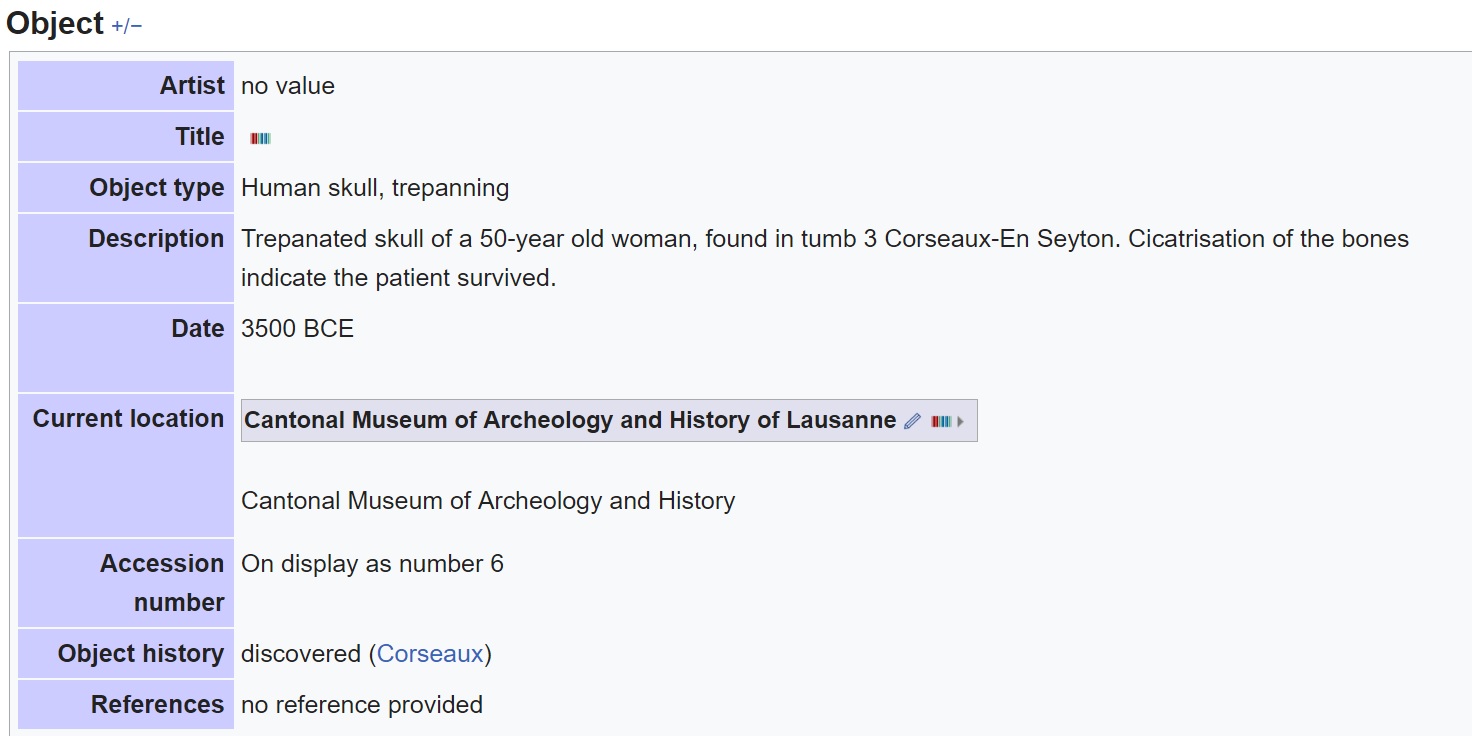This screenshot has height=736, width=1472.
Task: Click the 'Human skull, trepanning' text
Action: (x=375, y=188)
